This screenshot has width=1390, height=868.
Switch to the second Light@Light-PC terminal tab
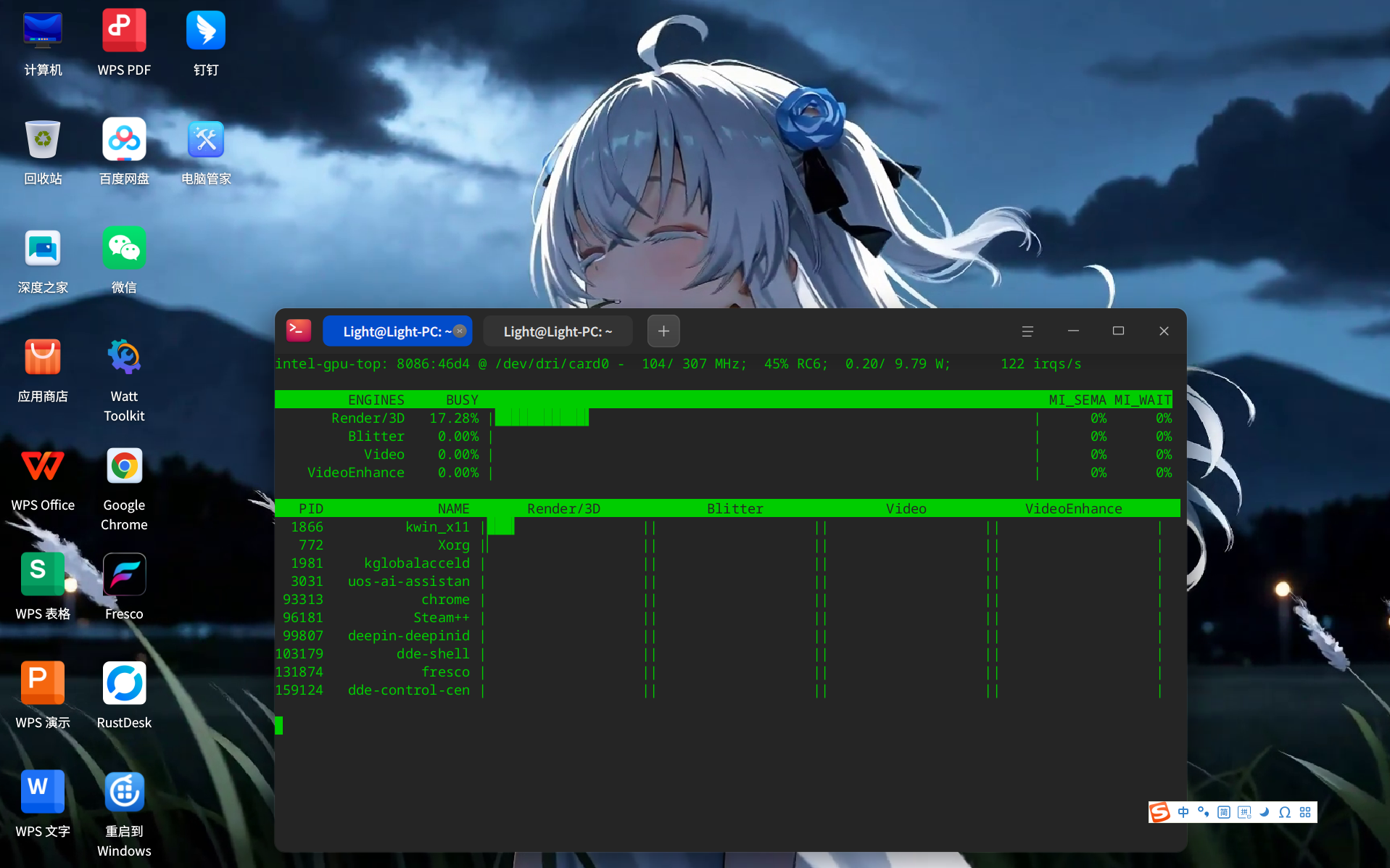(558, 331)
